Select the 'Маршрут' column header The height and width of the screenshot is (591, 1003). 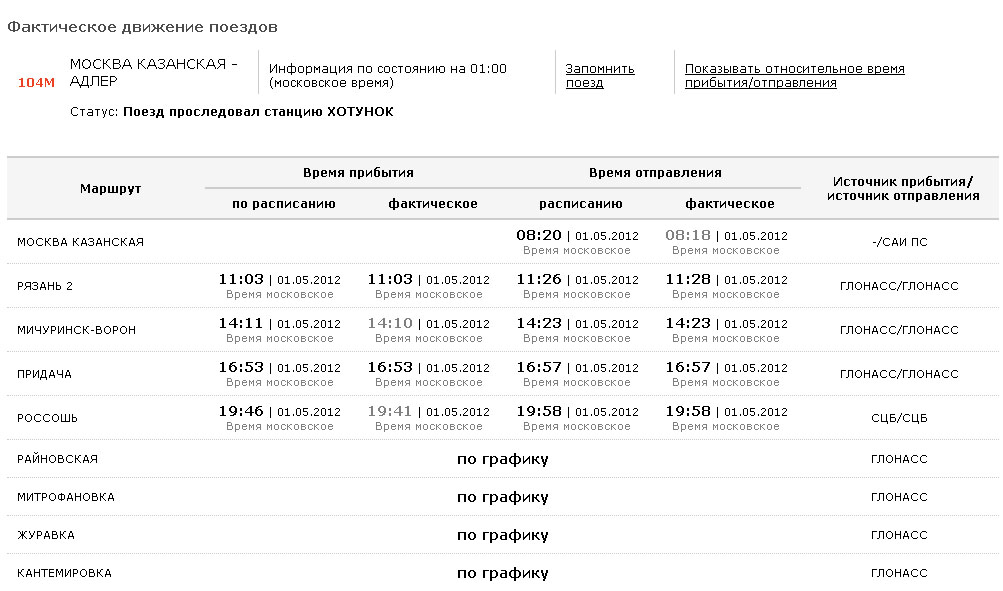(x=110, y=188)
